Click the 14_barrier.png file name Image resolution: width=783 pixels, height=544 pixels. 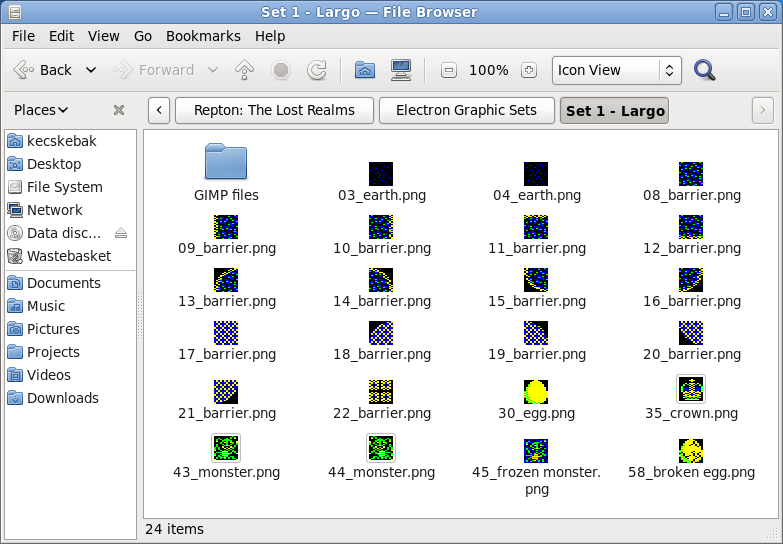[x=382, y=301]
